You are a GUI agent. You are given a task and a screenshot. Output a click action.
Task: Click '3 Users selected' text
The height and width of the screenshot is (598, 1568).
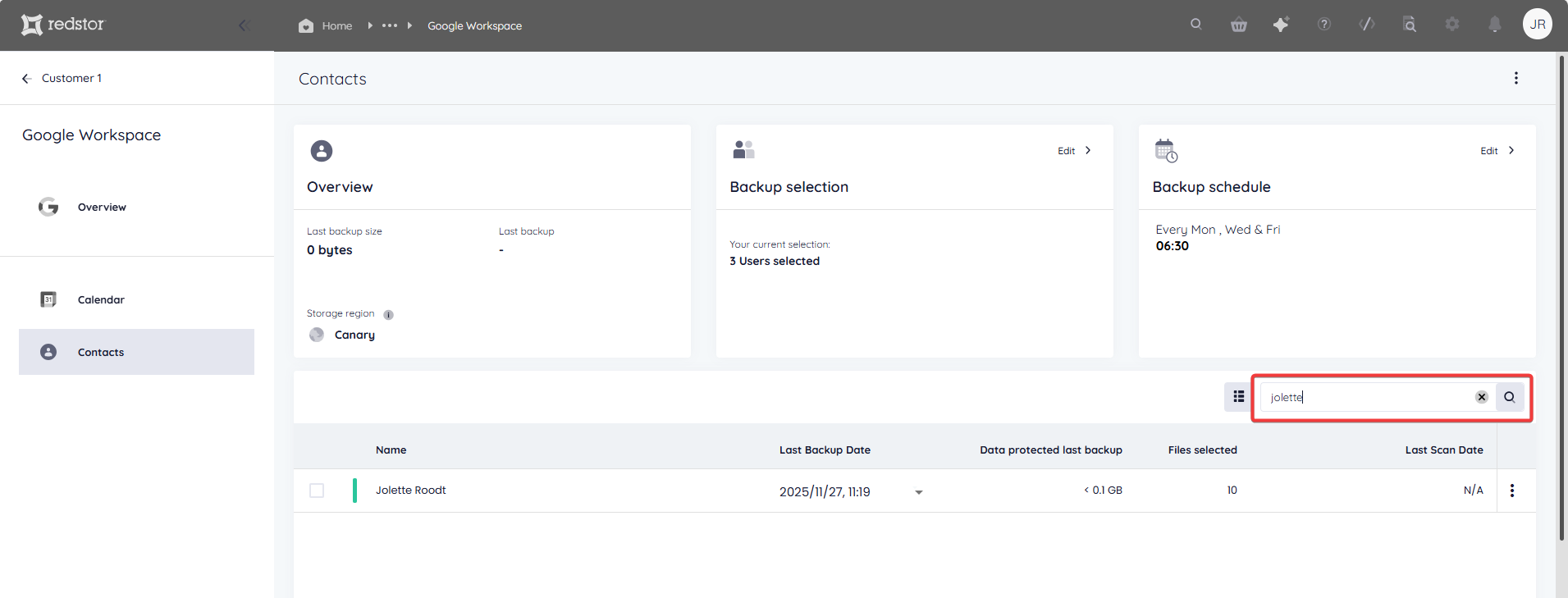(x=775, y=261)
